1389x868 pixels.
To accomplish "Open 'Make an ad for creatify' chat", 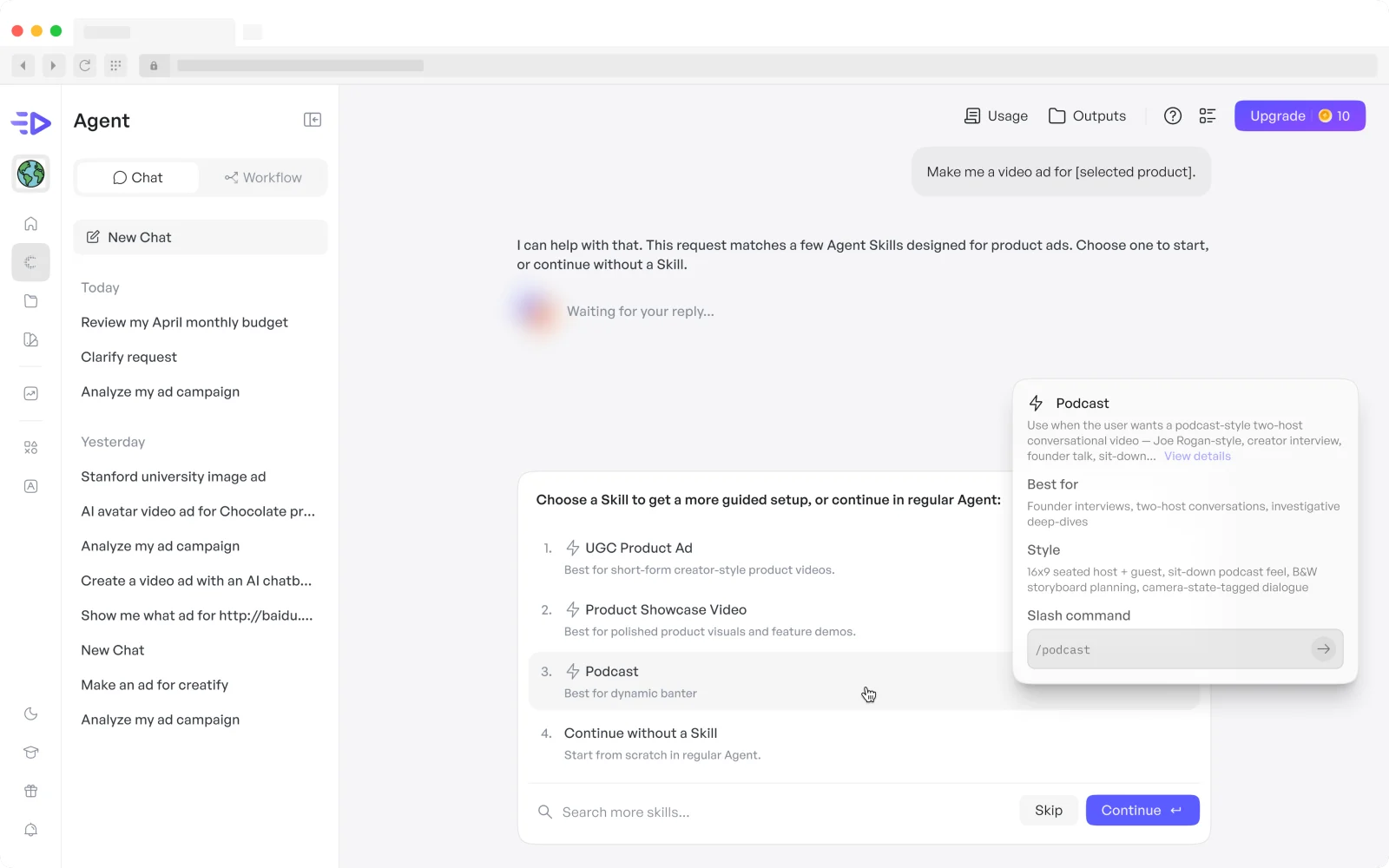I will [x=155, y=685].
